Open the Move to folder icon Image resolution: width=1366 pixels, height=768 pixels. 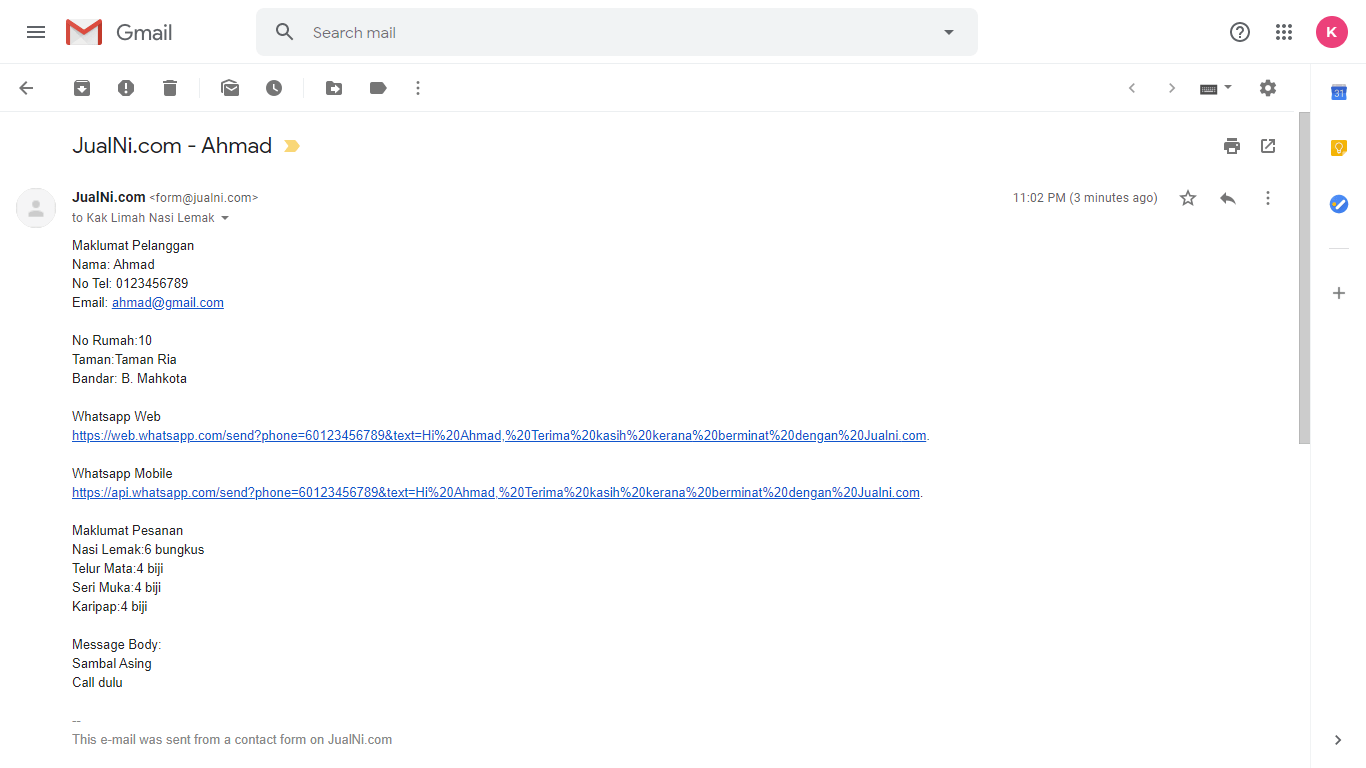(334, 88)
